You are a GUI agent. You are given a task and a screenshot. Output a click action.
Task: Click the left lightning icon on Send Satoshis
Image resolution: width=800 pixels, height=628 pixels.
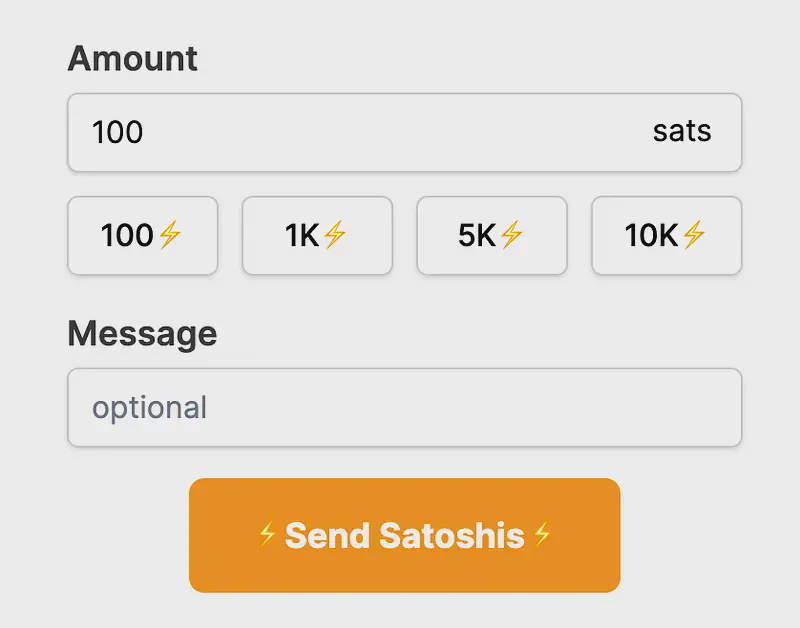point(266,536)
